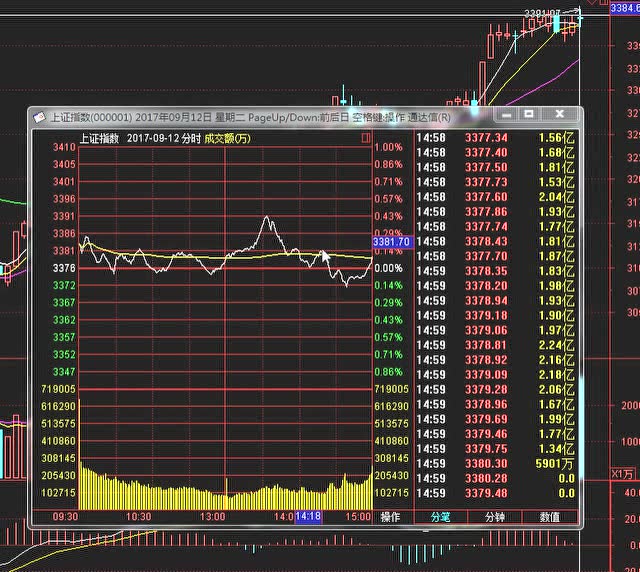This screenshot has height=572, width=640.
Task: Click the intraday peak near 3391
Action: click(267, 217)
